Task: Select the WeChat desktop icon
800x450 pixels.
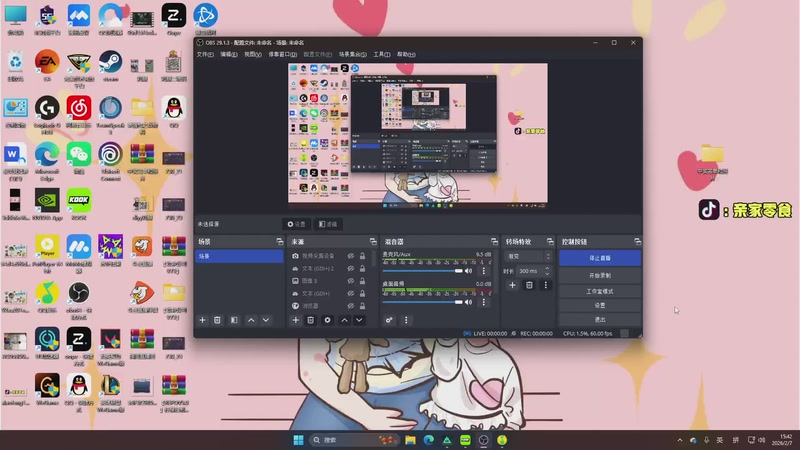Action: [79, 158]
